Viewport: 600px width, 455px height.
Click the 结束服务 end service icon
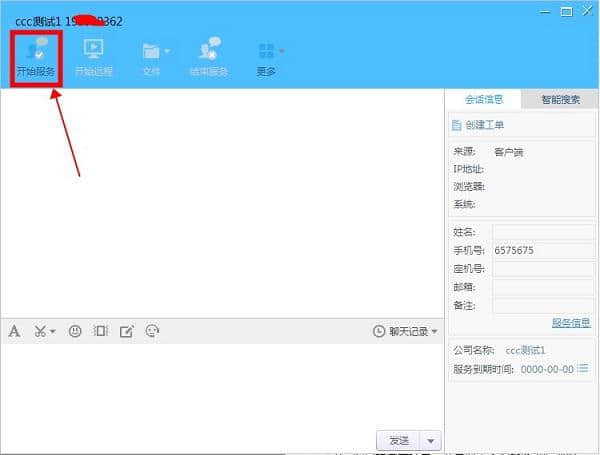tap(209, 56)
